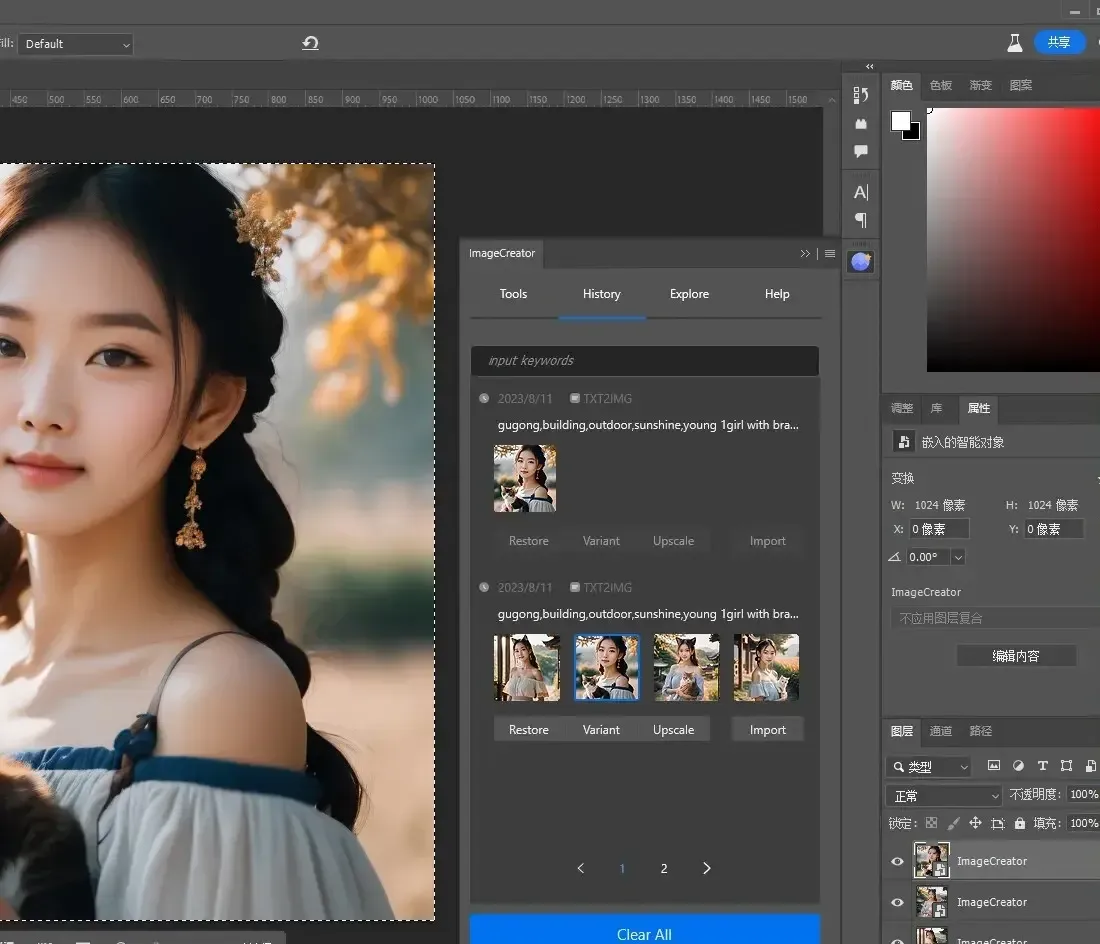Toggle lock image pixels brush icon
The width and height of the screenshot is (1100, 944).
pos(953,823)
